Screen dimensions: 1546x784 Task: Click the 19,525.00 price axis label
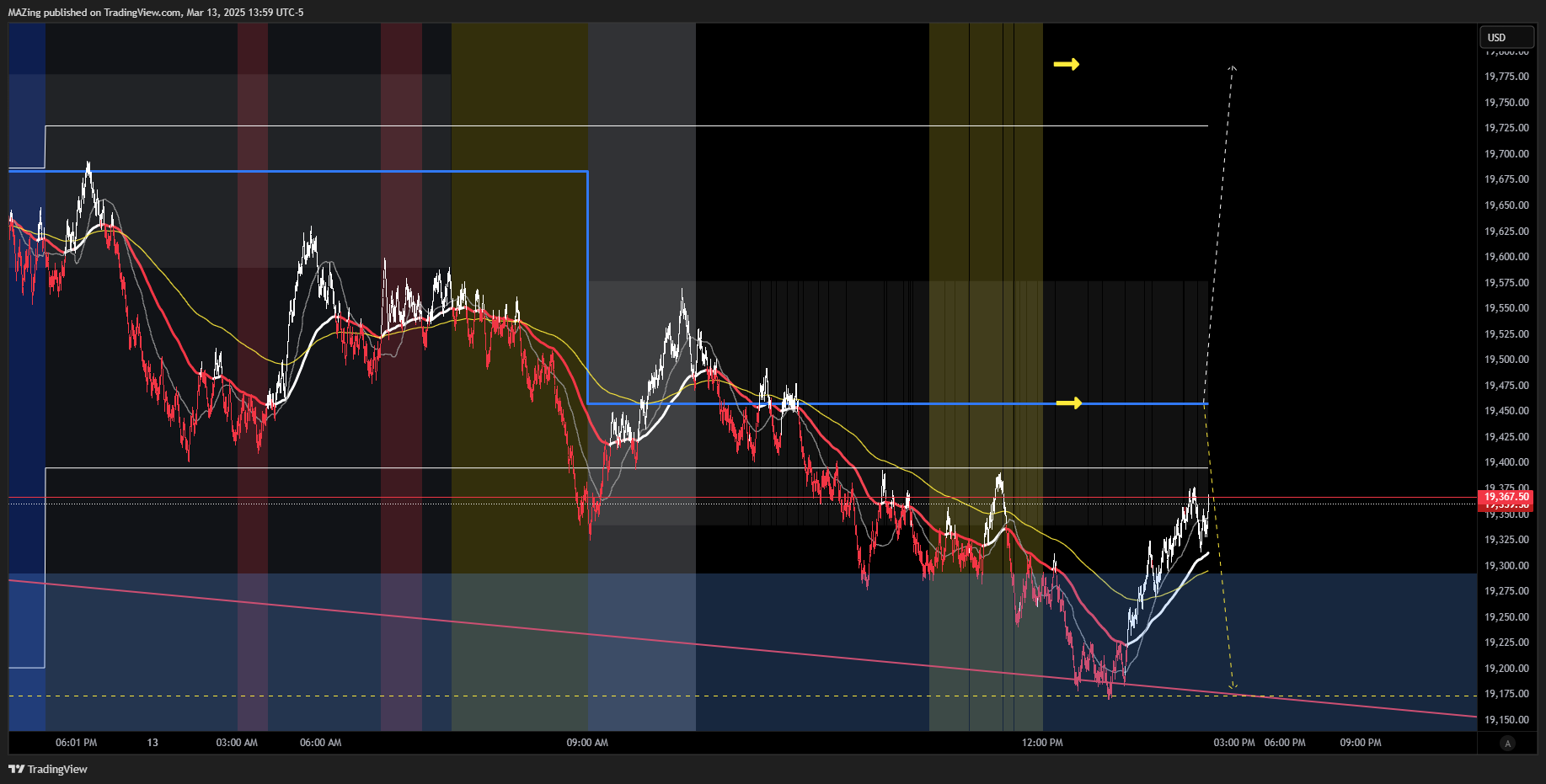(x=1506, y=334)
